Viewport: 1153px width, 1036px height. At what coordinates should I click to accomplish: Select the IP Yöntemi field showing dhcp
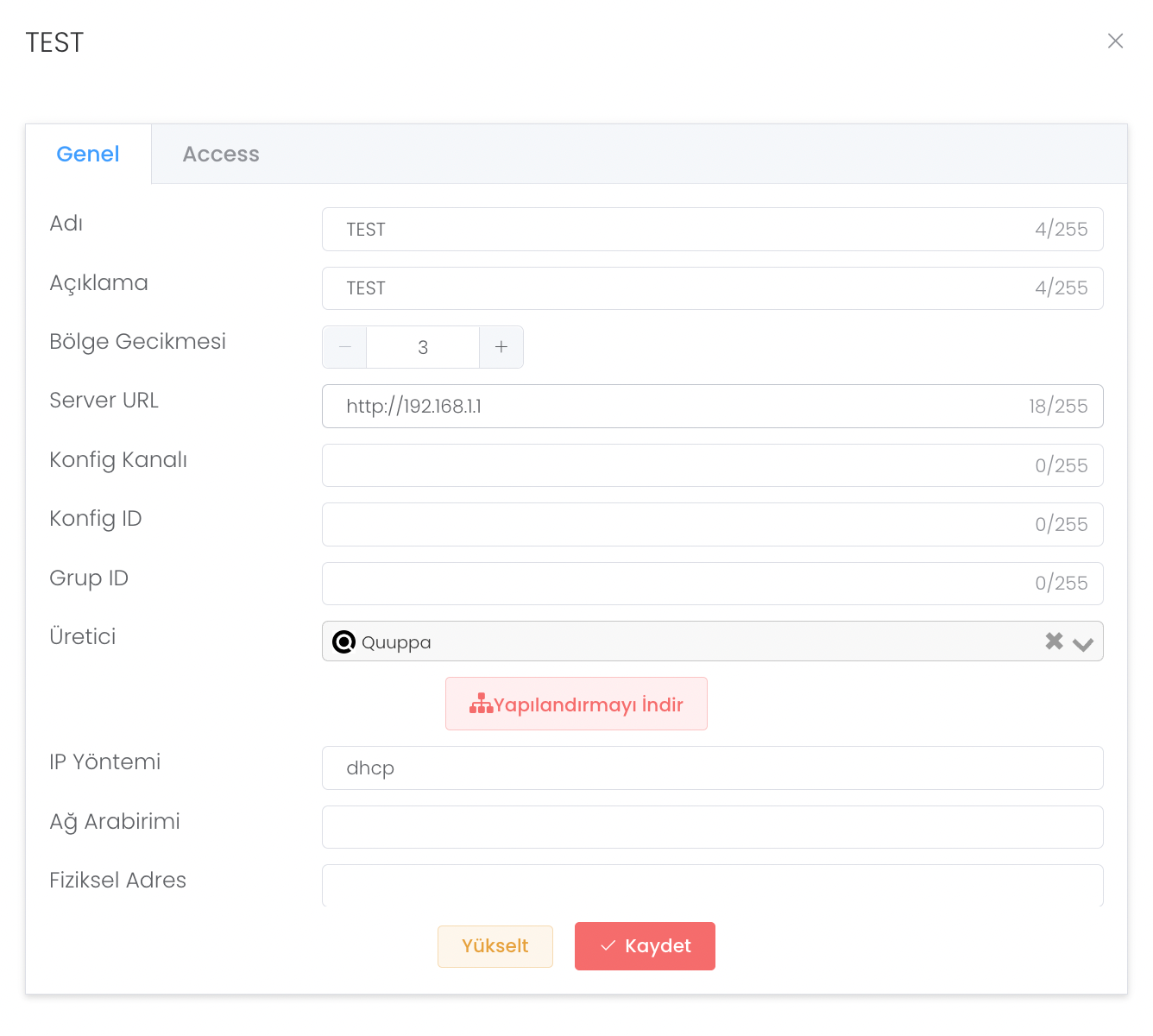[x=712, y=768]
